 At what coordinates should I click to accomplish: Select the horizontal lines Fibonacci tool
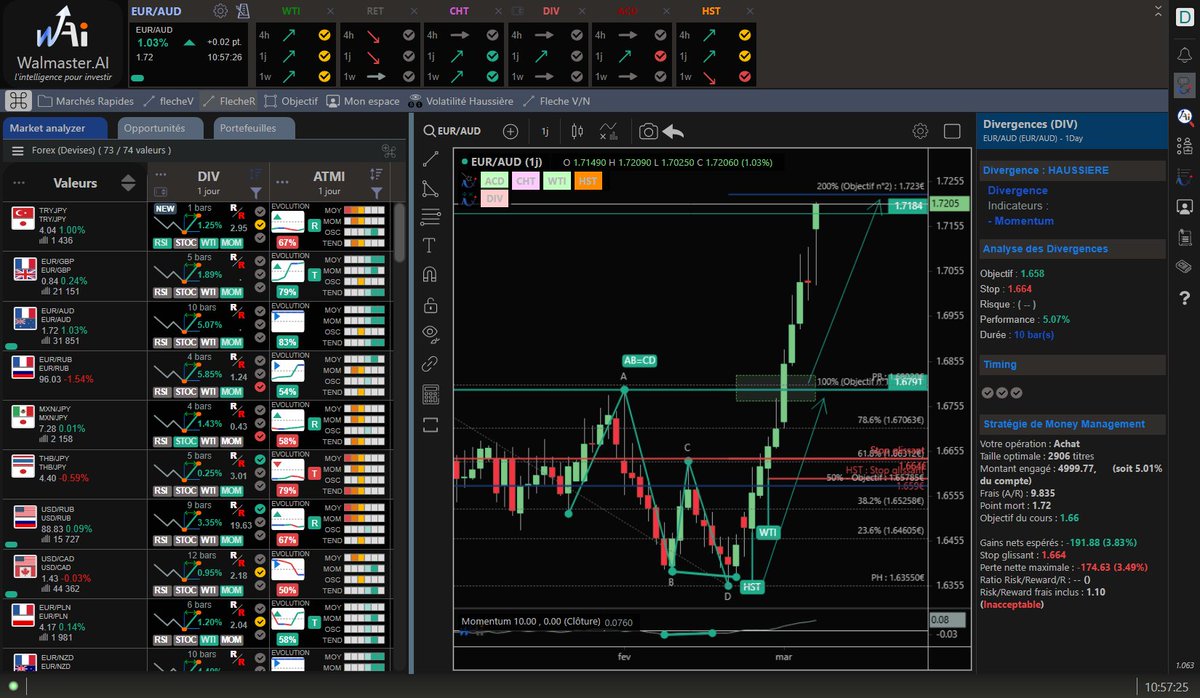click(x=431, y=216)
